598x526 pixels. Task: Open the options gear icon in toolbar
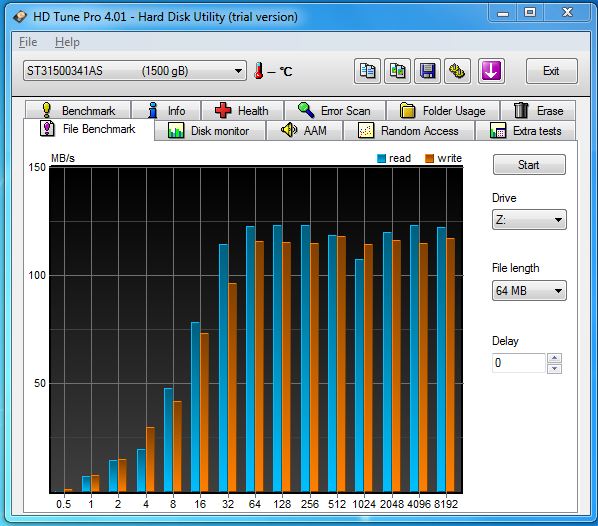click(457, 71)
